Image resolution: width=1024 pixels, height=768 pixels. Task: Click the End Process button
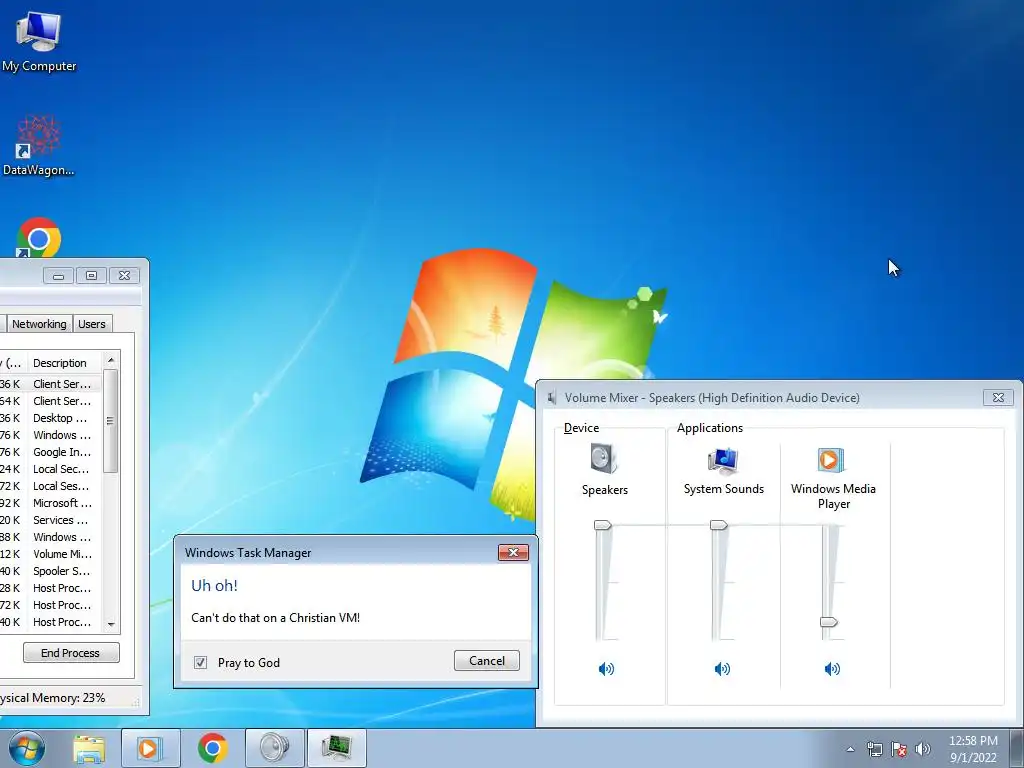point(71,652)
